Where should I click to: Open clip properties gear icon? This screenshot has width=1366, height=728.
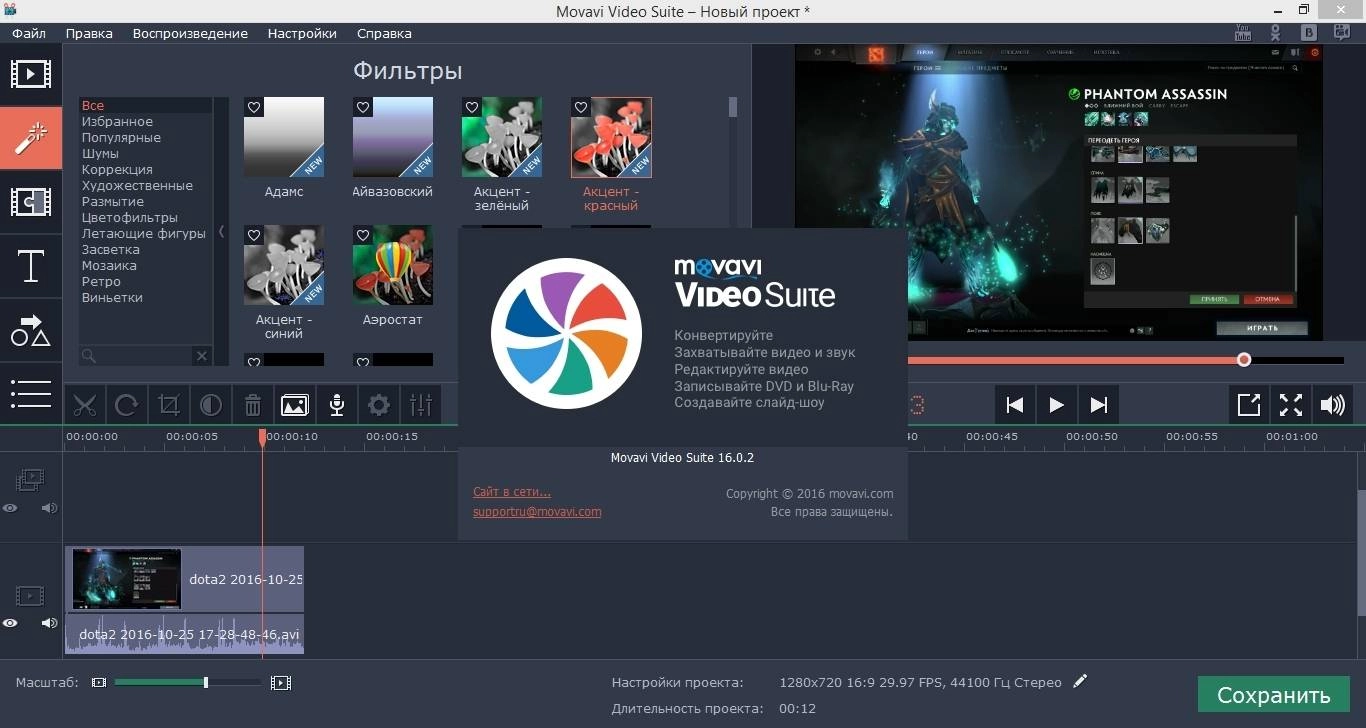(379, 405)
